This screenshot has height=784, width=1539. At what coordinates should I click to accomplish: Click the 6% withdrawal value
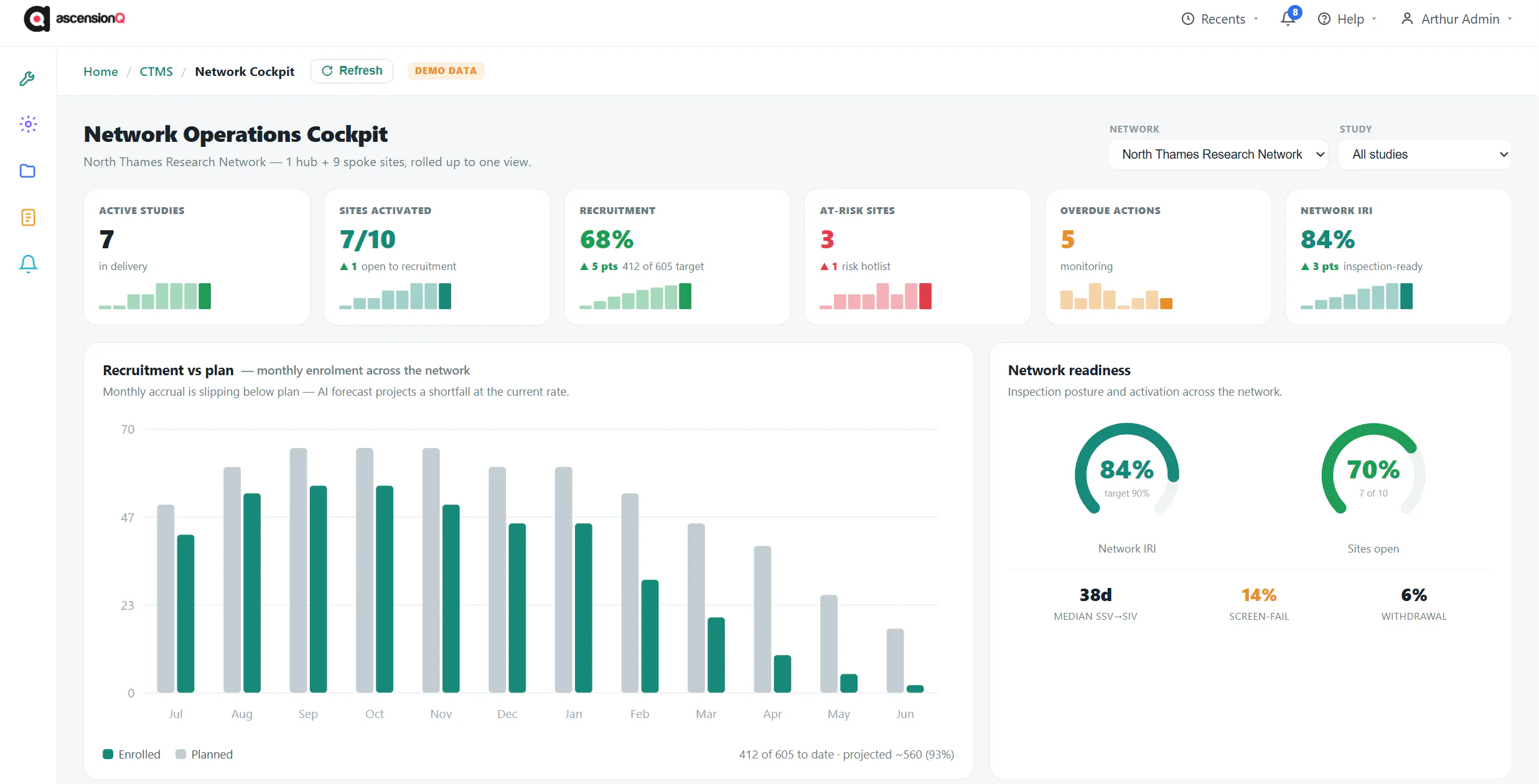(x=1414, y=595)
